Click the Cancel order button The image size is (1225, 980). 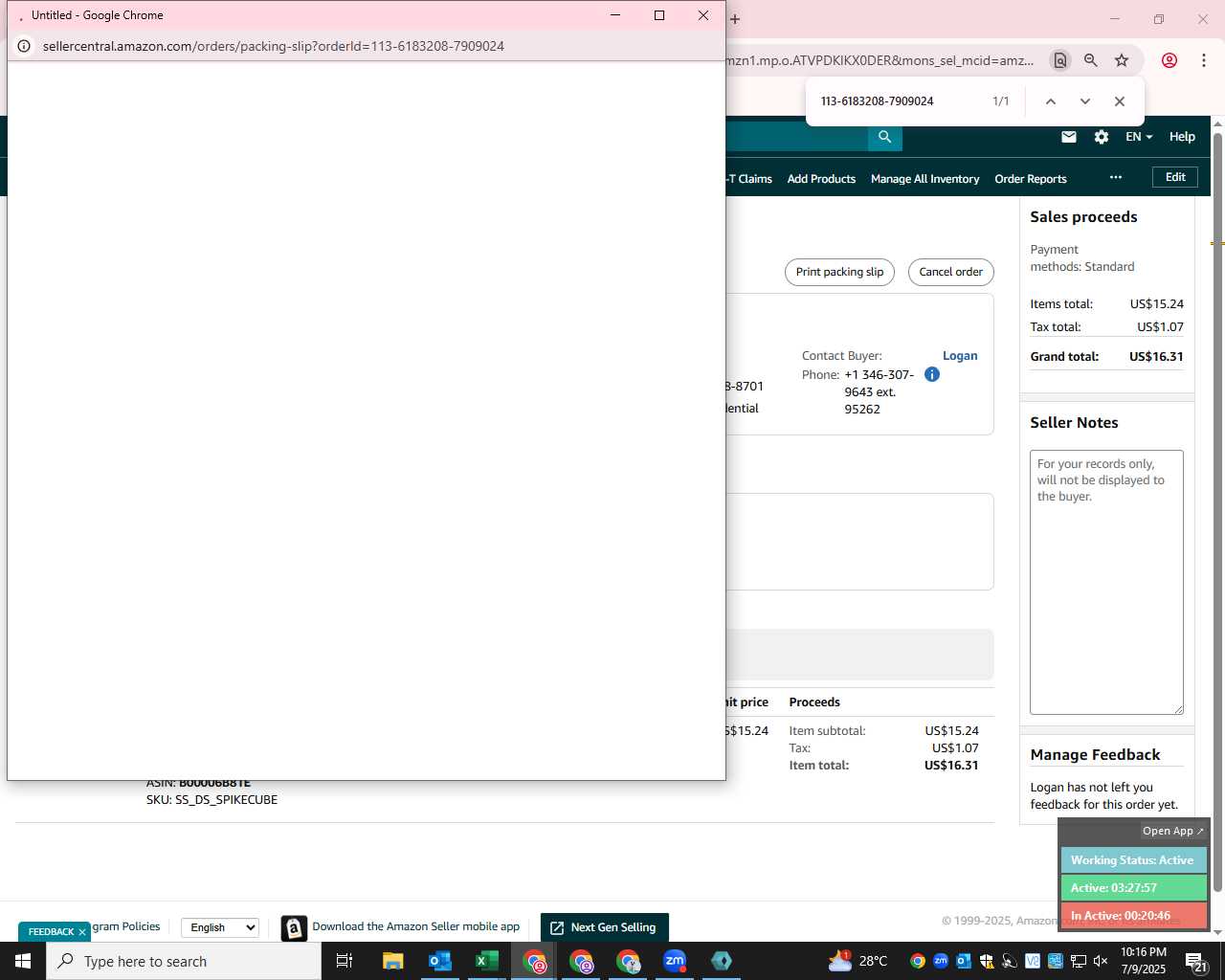951,272
